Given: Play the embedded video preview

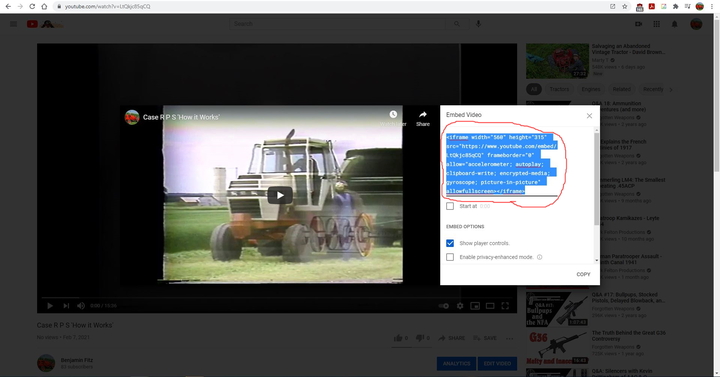Looking at the screenshot, I should tap(280, 195).
